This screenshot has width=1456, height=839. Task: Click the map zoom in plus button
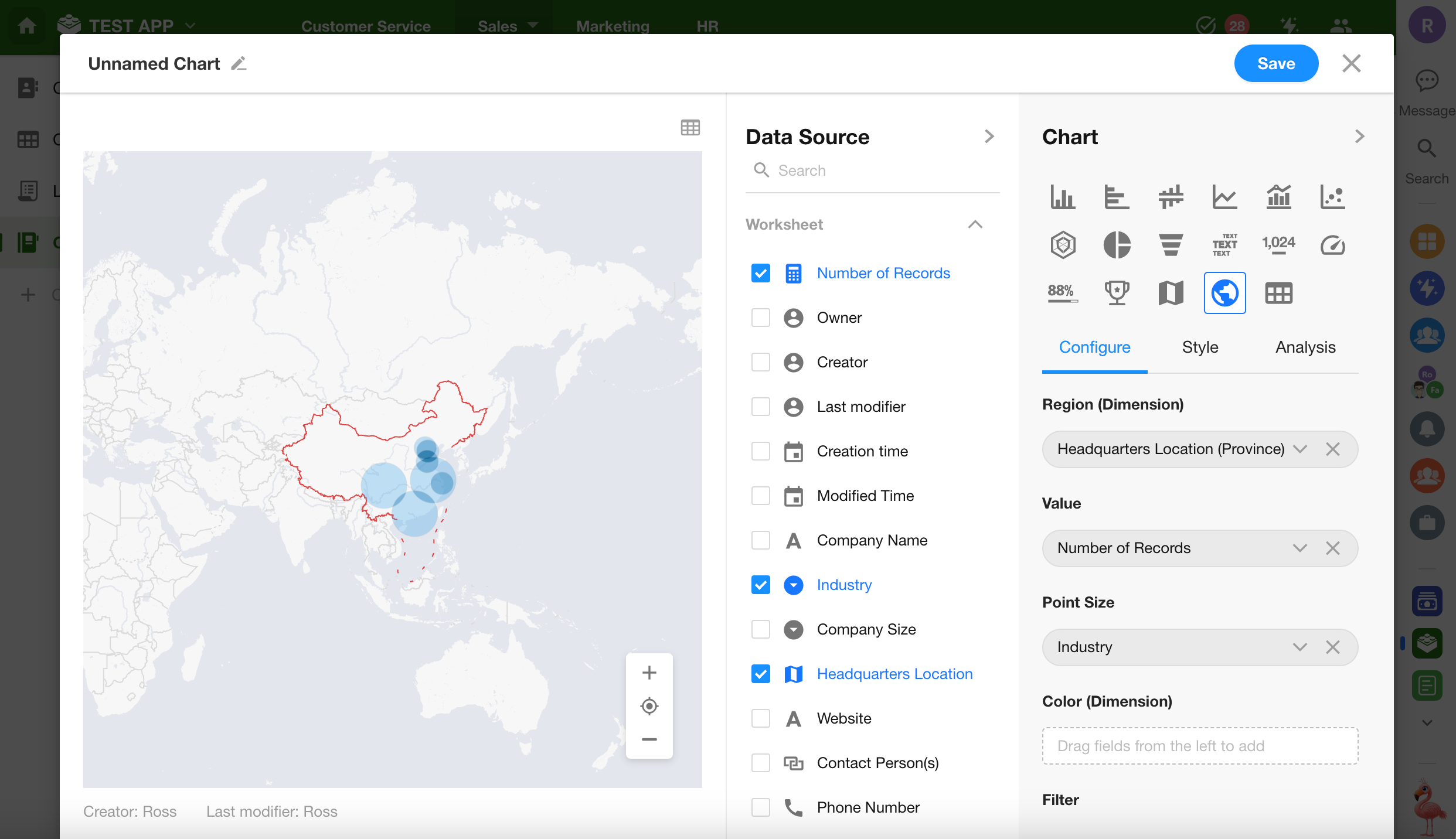click(x=649, y=673)
